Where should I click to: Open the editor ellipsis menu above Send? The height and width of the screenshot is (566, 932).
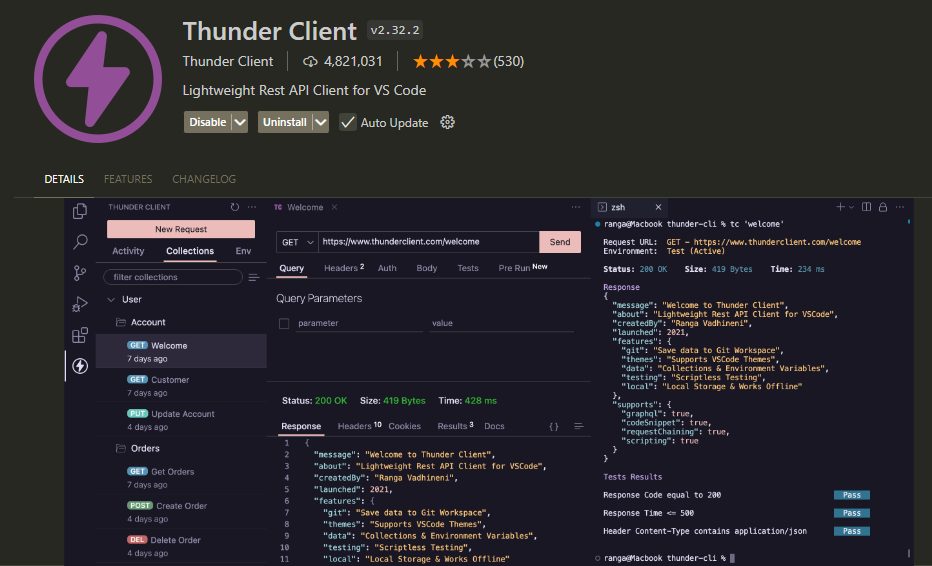pyautogui.click(x=575, y=207)
